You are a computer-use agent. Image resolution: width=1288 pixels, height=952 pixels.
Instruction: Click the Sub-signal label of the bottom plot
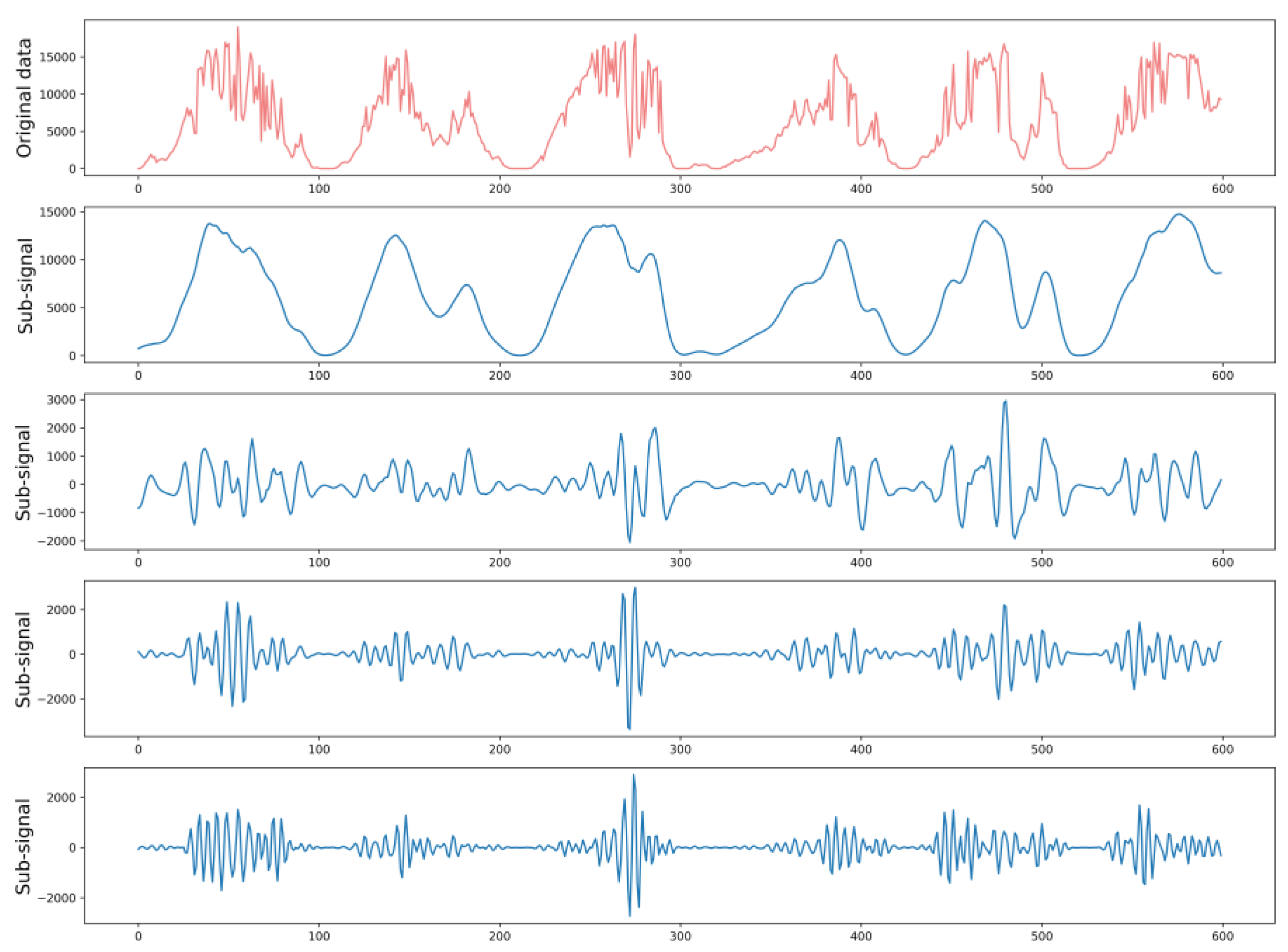[24, 847]
